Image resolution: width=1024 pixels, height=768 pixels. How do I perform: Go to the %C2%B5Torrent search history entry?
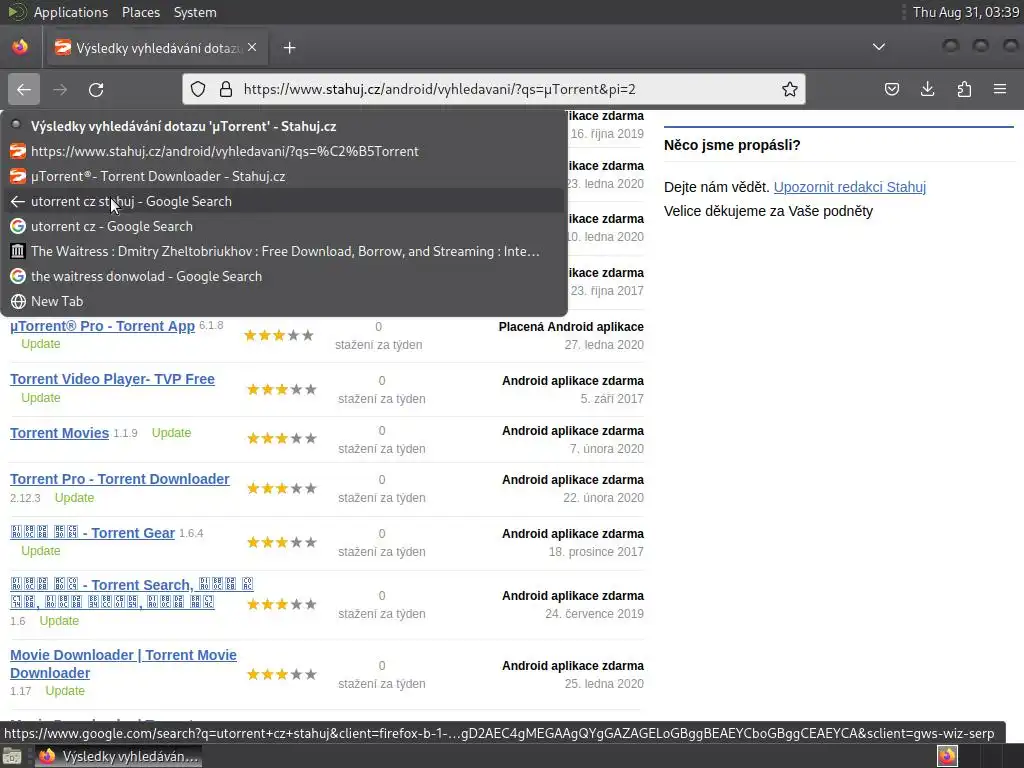[x=283, y=152]
